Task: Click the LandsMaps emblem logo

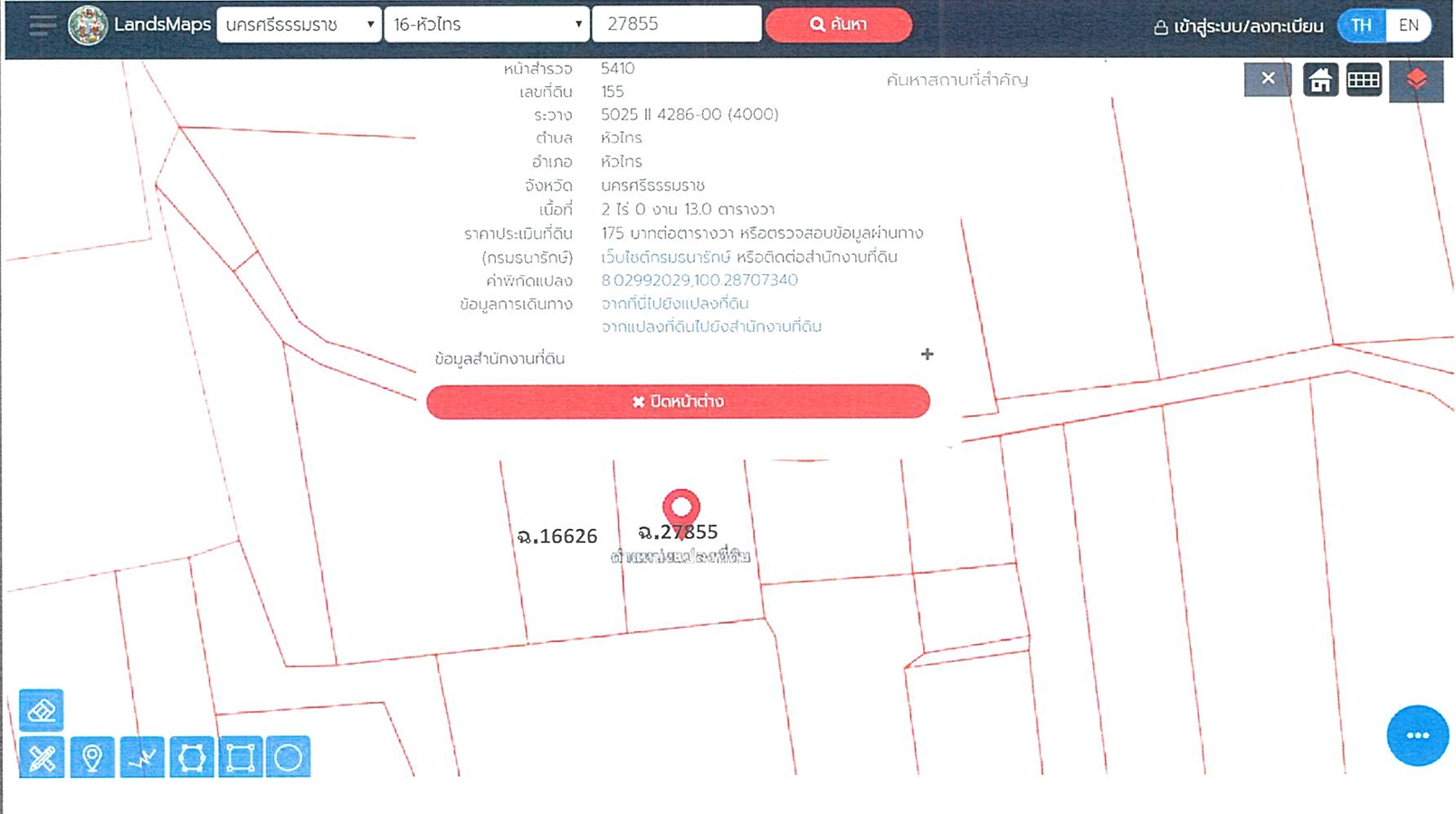Action: click(88, 24)
